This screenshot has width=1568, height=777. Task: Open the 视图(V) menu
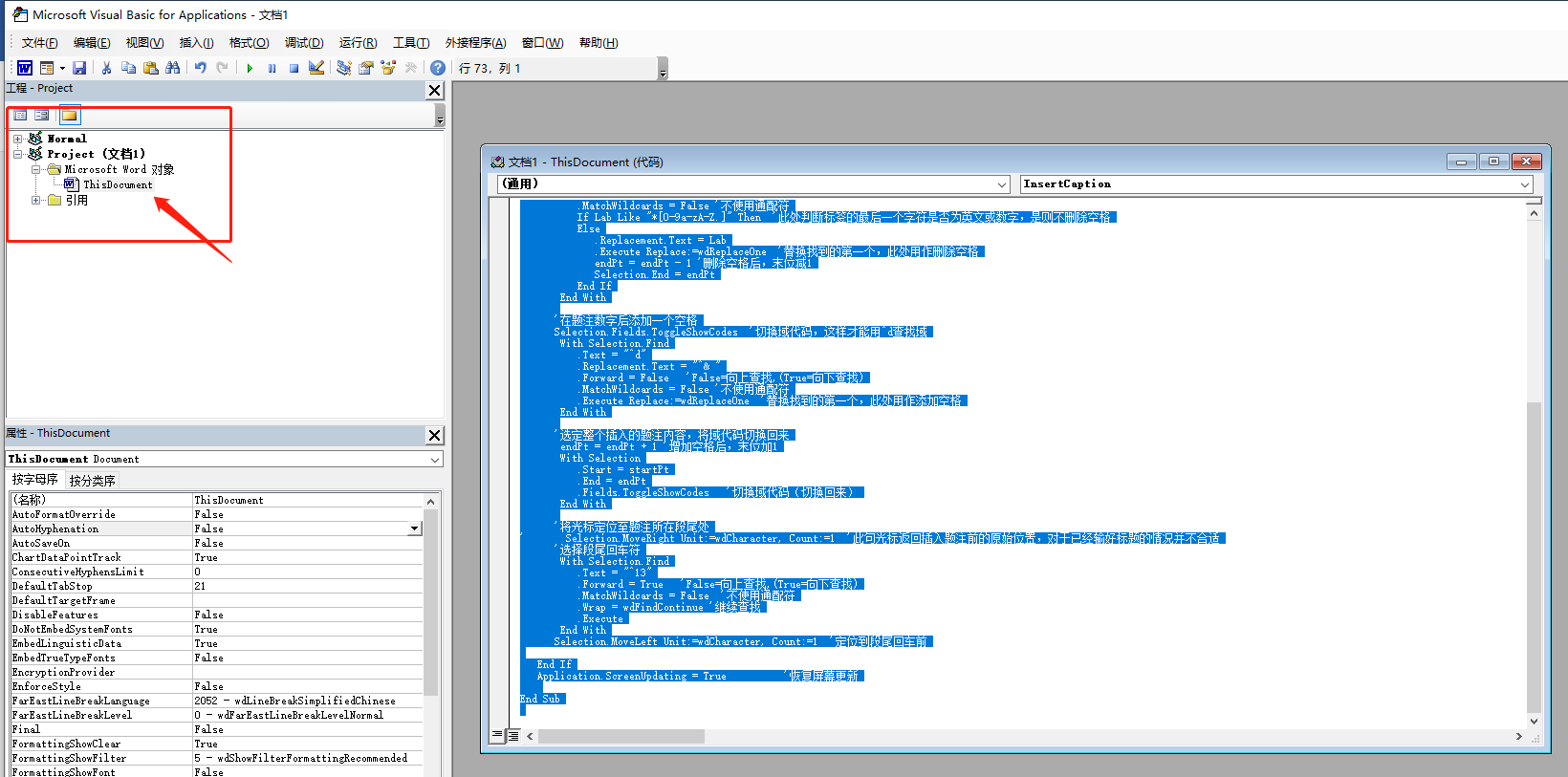(x=144, y=43)
